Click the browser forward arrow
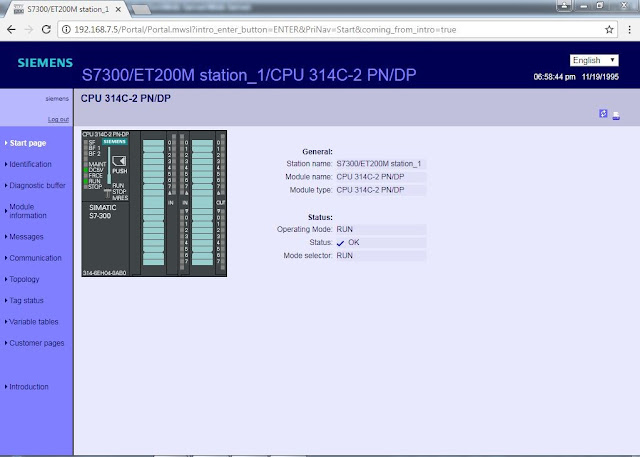The width and height of the screenshot is (640, 457). click(x=29, y=29)
